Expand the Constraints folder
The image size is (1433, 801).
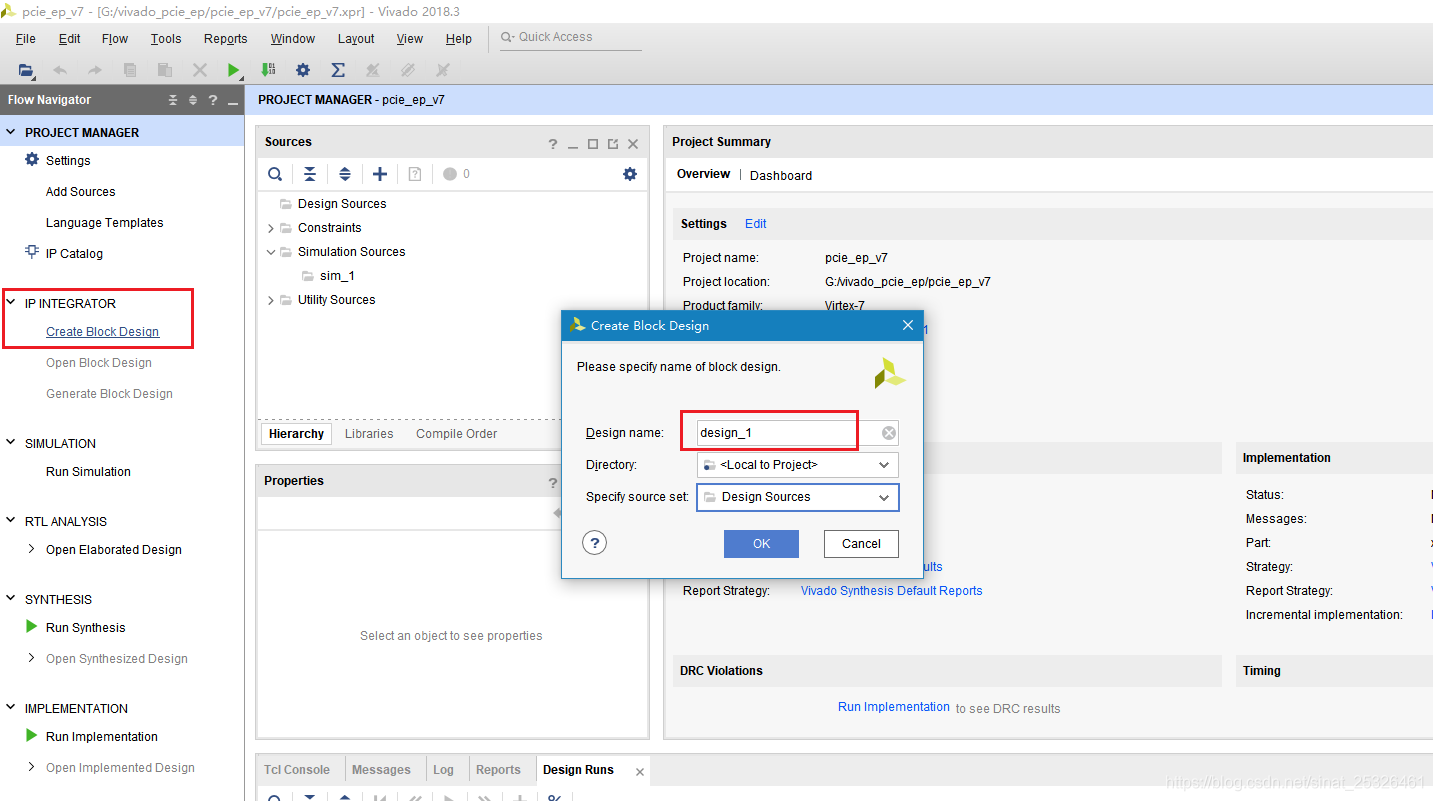point(271,228)
